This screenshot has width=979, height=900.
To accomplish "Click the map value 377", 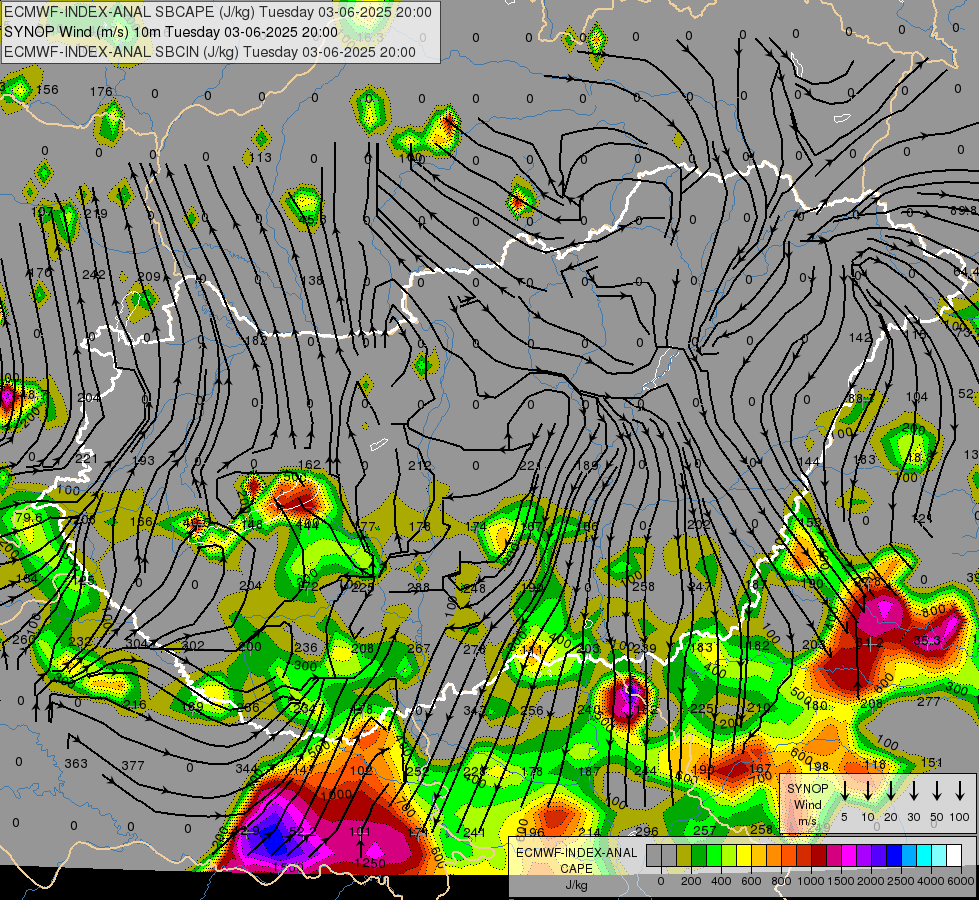I will click(133, 765).
